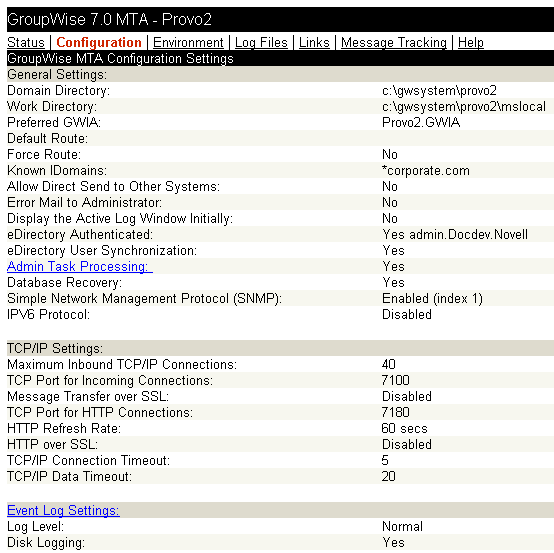This screenshot has height=553, width=554.
Task: Click the eDirectory Authenticated label
Action: coord(80,234)
